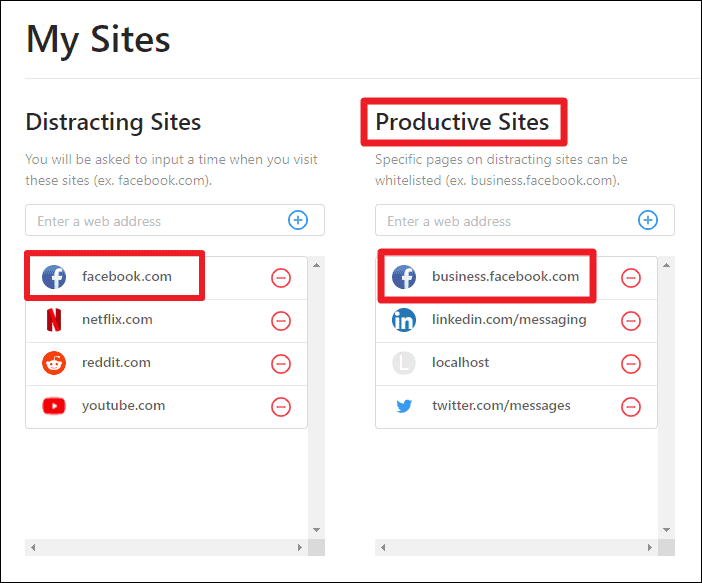Image resolution: width=702 pixels, height=583 pixels.
Task: Click the Productive Sites heading
Action: [462, 122]
